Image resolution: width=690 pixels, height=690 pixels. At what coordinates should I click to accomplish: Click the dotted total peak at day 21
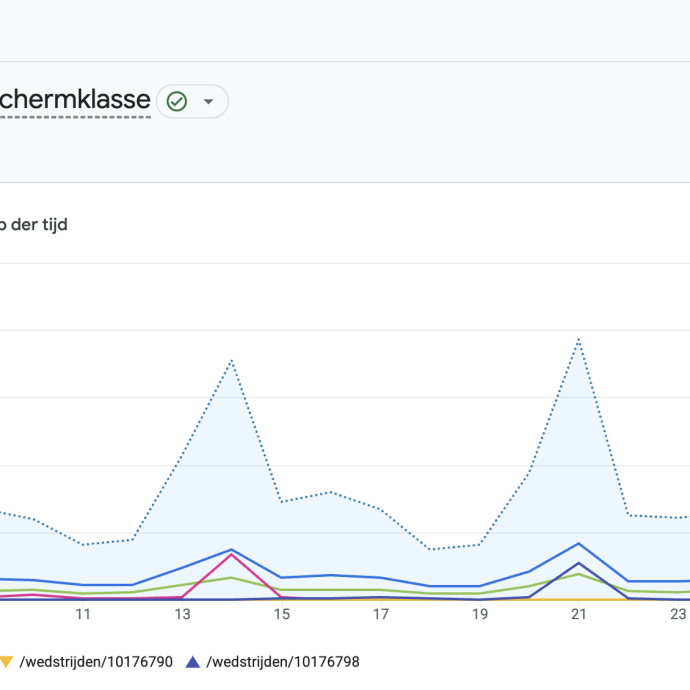coord(579,339)
